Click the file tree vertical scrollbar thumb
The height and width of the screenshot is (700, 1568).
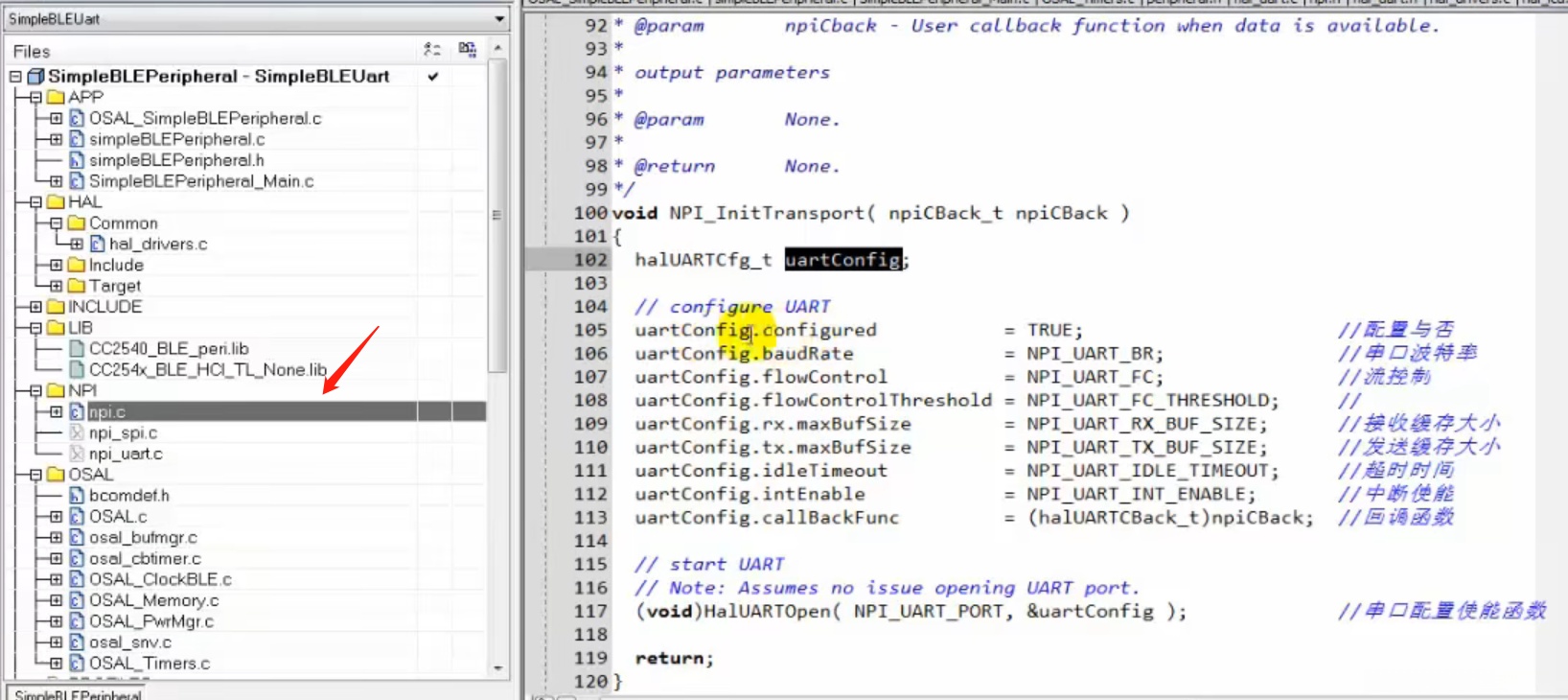tap(497, 215)
